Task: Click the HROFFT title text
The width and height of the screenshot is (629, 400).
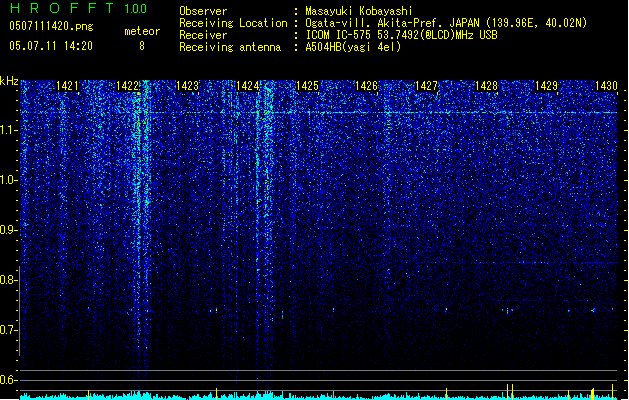Action: click(x=62, y=8)
